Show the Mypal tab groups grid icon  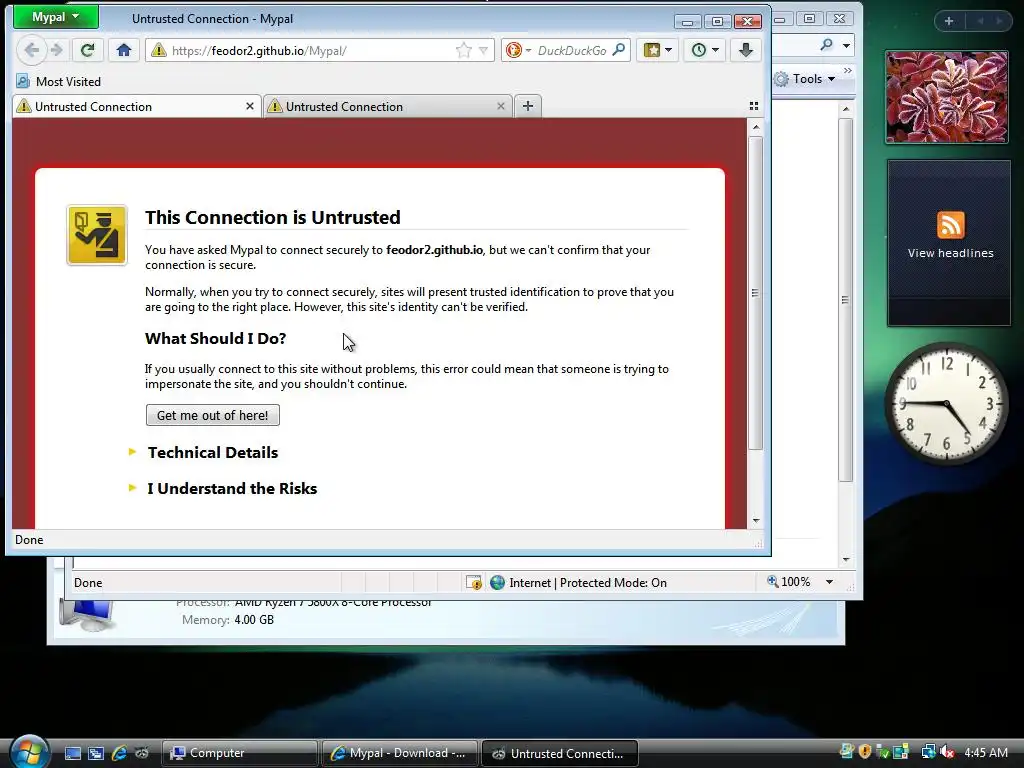754,106
